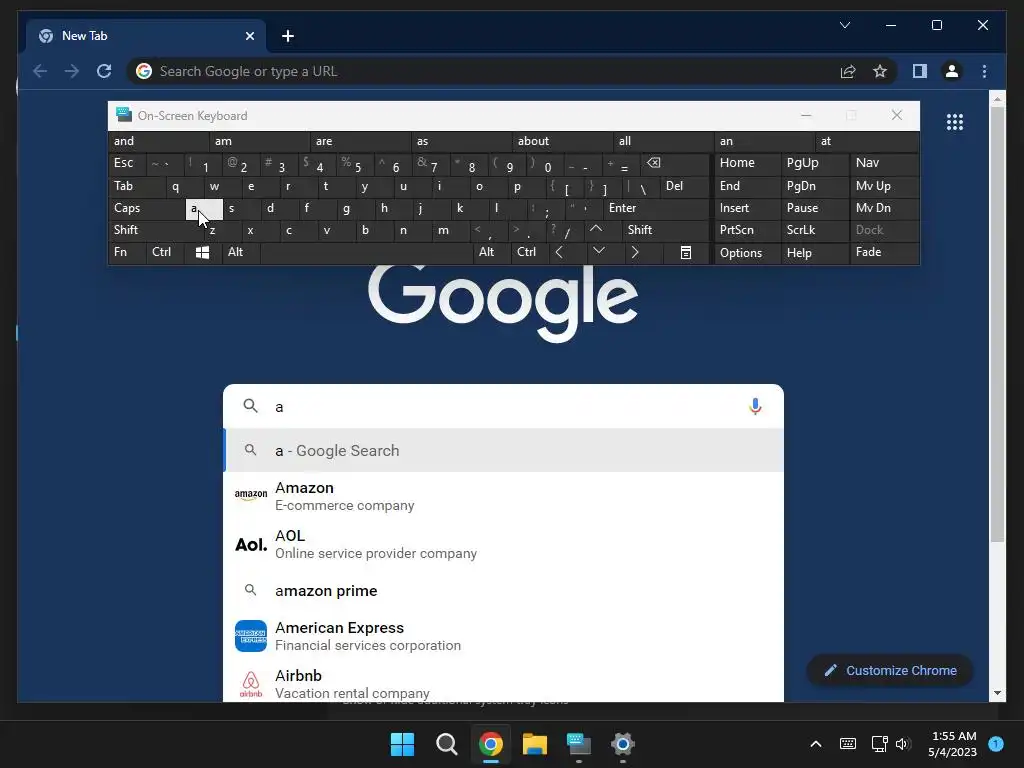Tap the Help key on keyboard
The image size is (1024, 768).
click(x=815, y=253)
